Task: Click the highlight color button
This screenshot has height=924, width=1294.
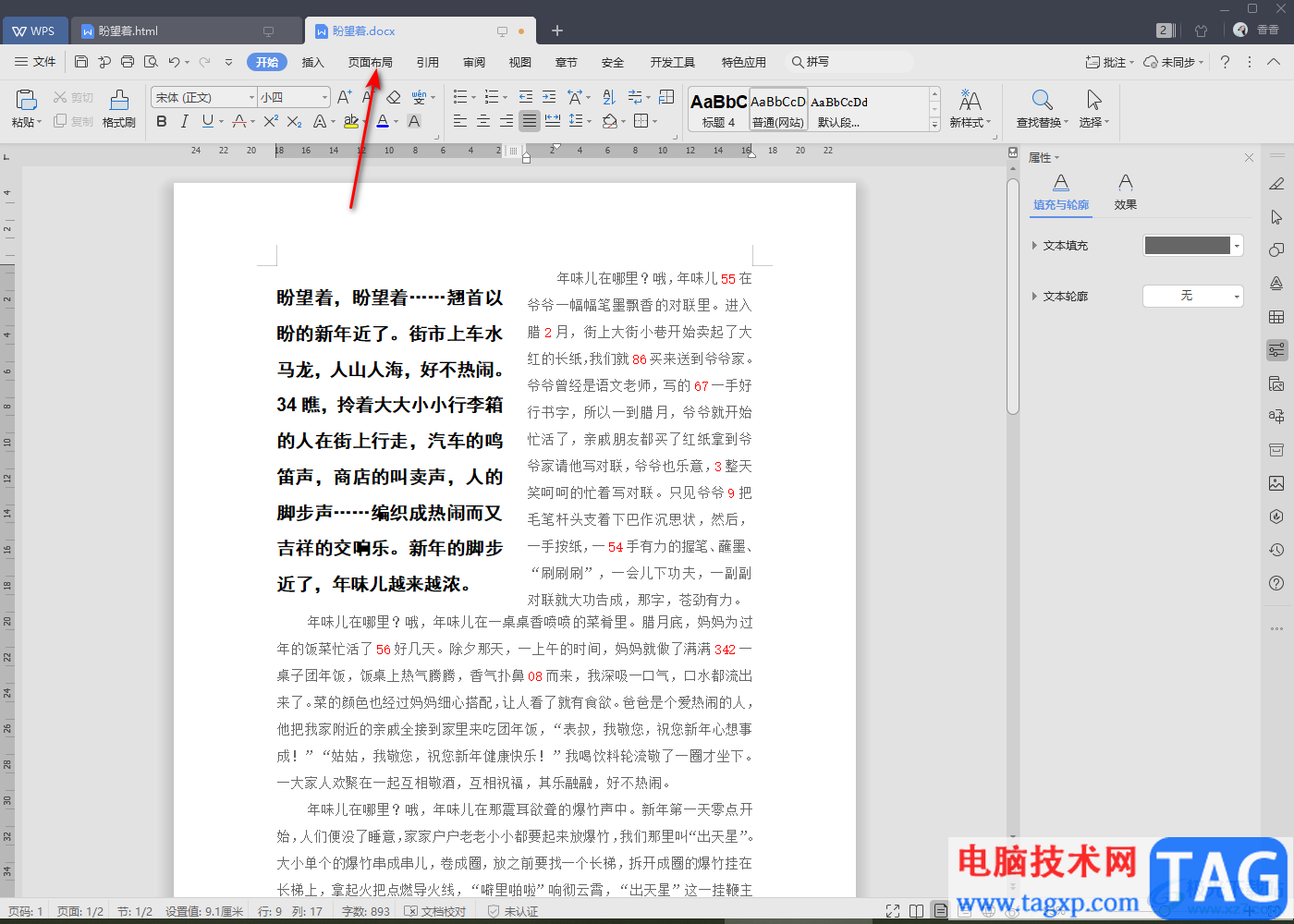Action: 350,121
